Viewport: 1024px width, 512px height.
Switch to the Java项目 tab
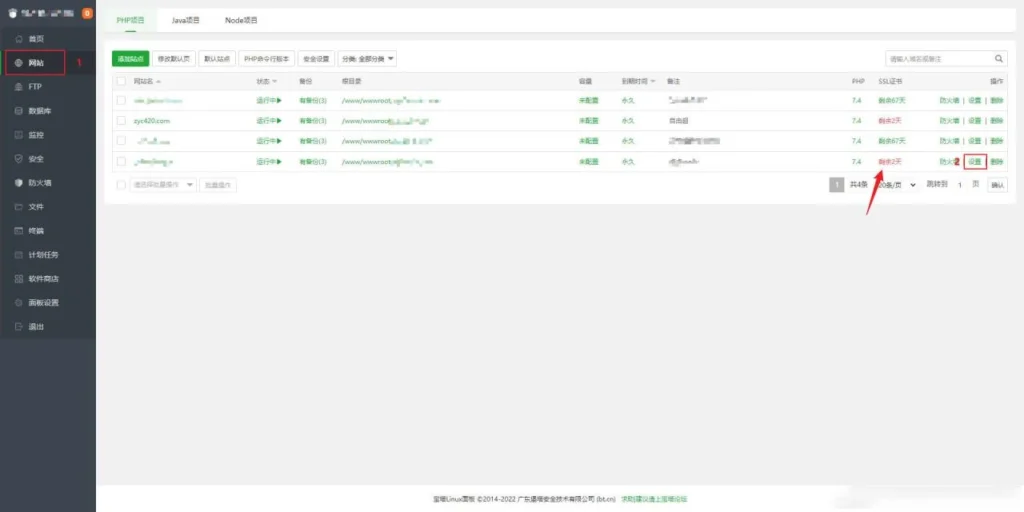click(187, 20)
